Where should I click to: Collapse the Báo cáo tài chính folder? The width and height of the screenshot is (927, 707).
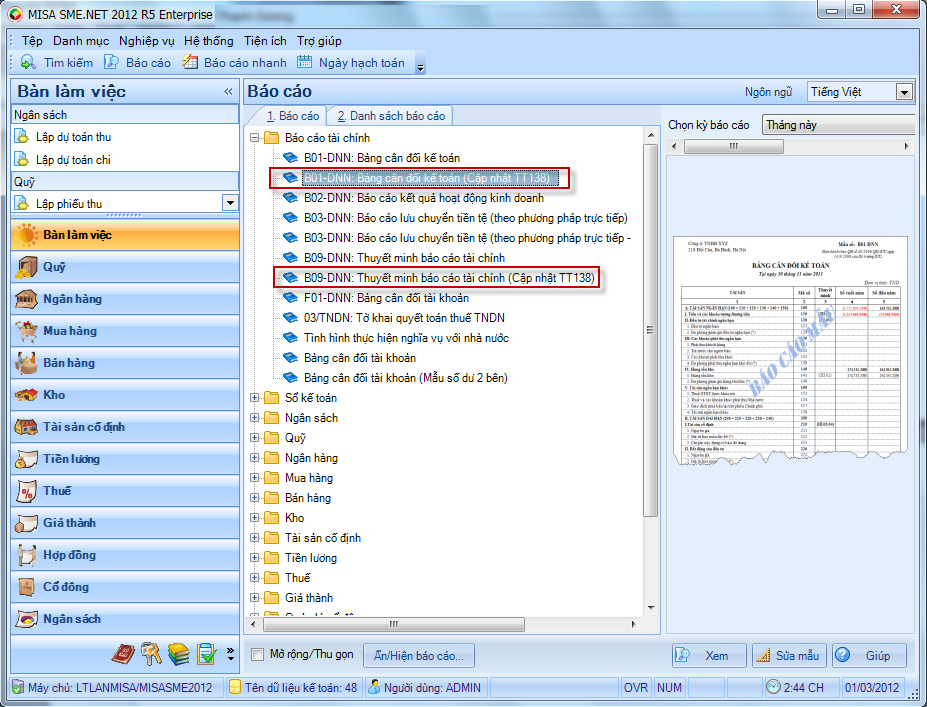coord(255,138)
